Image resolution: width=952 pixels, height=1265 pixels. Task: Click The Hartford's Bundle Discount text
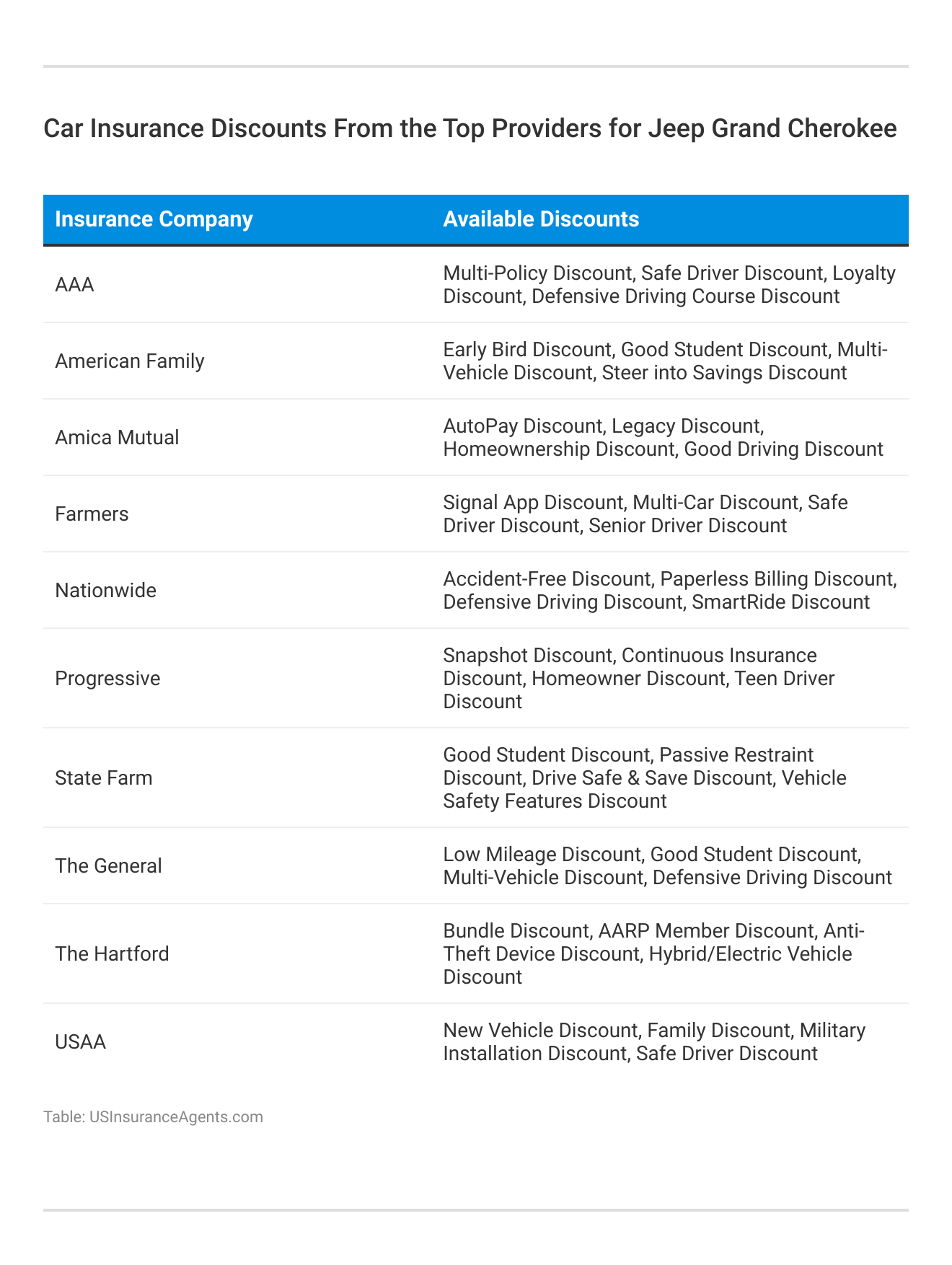516,931
